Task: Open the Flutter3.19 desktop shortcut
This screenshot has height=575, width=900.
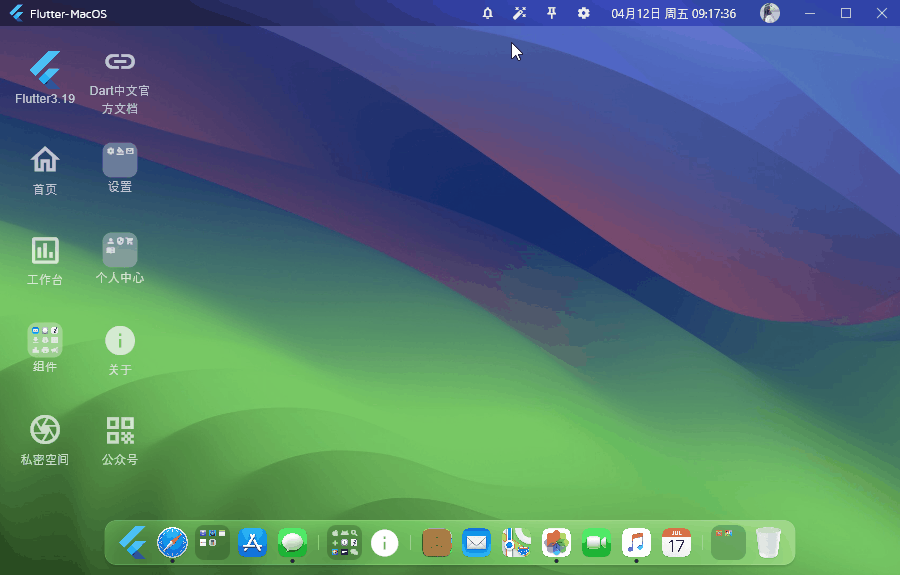Action: pyautogui.click(x=45, y=77)
